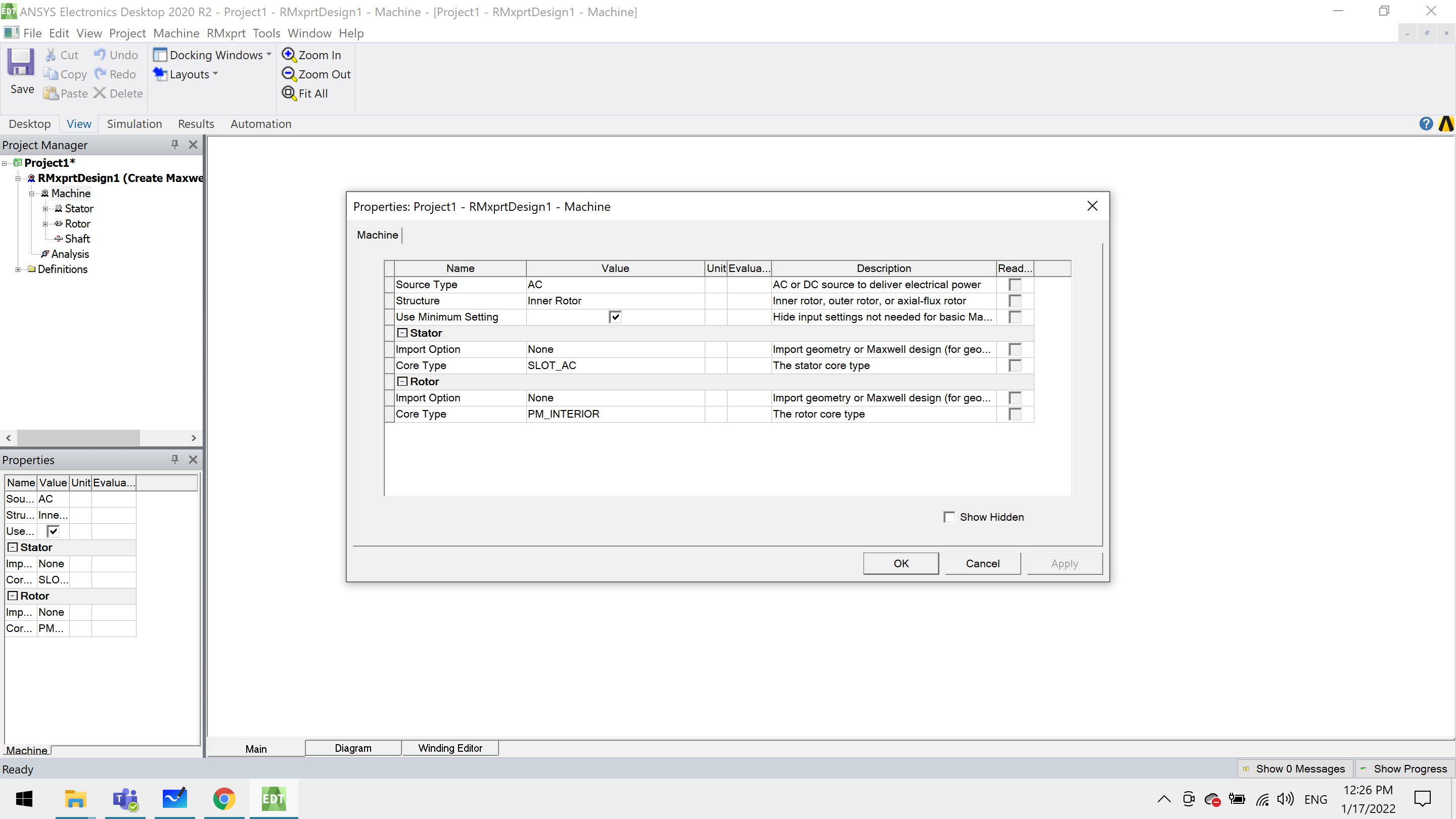Enable the Show Hidden checkbox
This screenshot has height=819, width=1456.
pyautogui.click(x=949, y=517)
